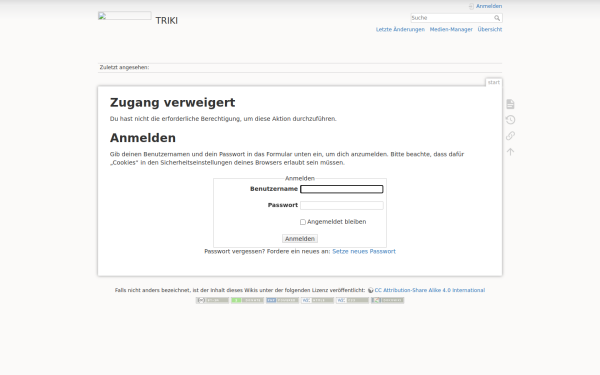Image resolution: width=600 pixels, height=375 pixels.
Task: Enable the Angemeldet bleiben checkbox
Action: click(303, 222)
